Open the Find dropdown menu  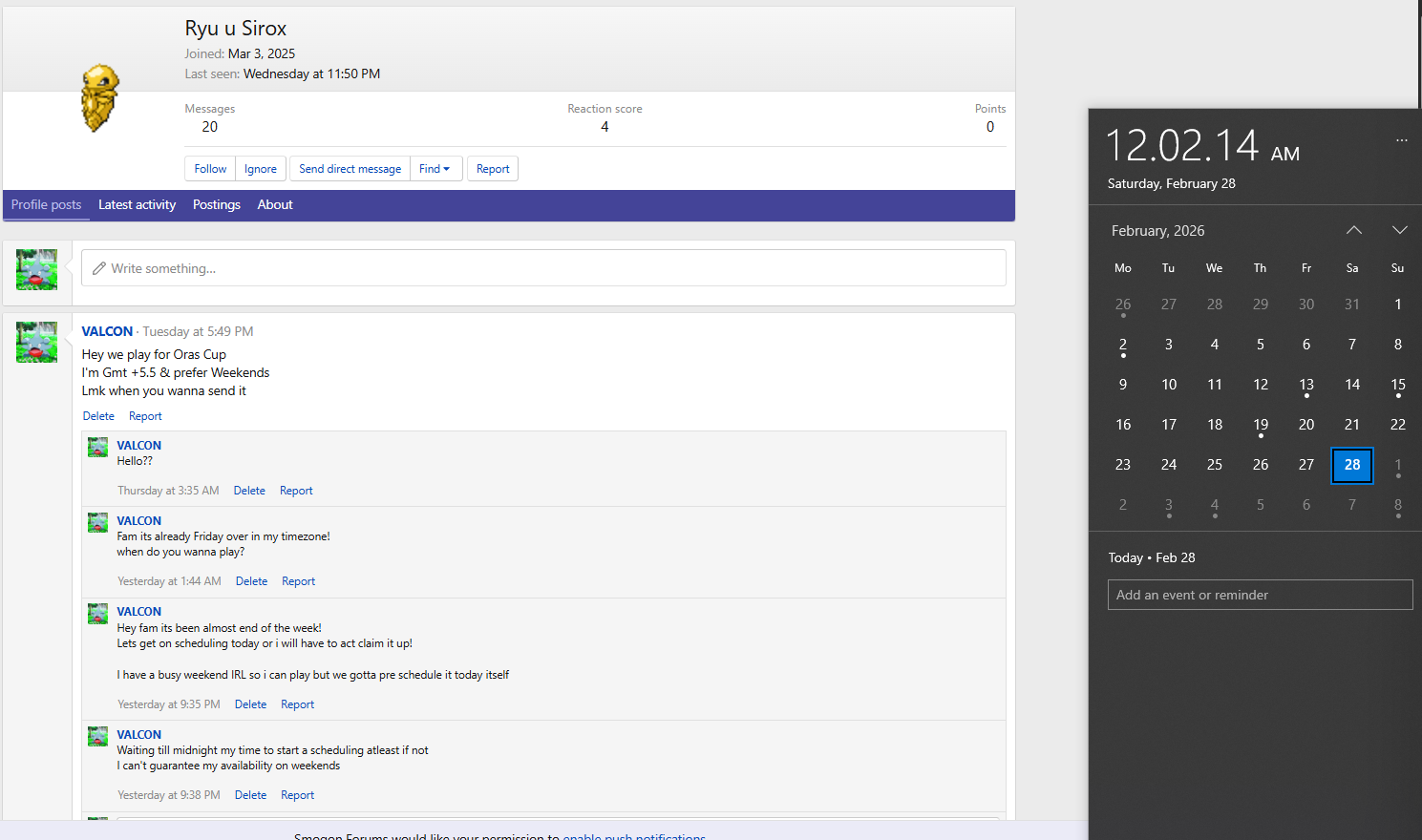tap(435, 169)
